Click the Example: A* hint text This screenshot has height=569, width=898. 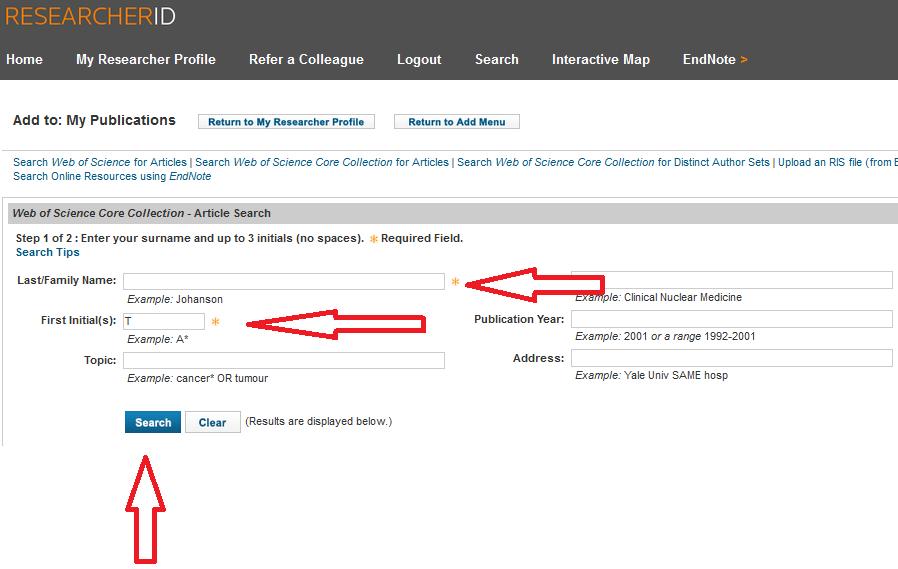tap(157, 339)
